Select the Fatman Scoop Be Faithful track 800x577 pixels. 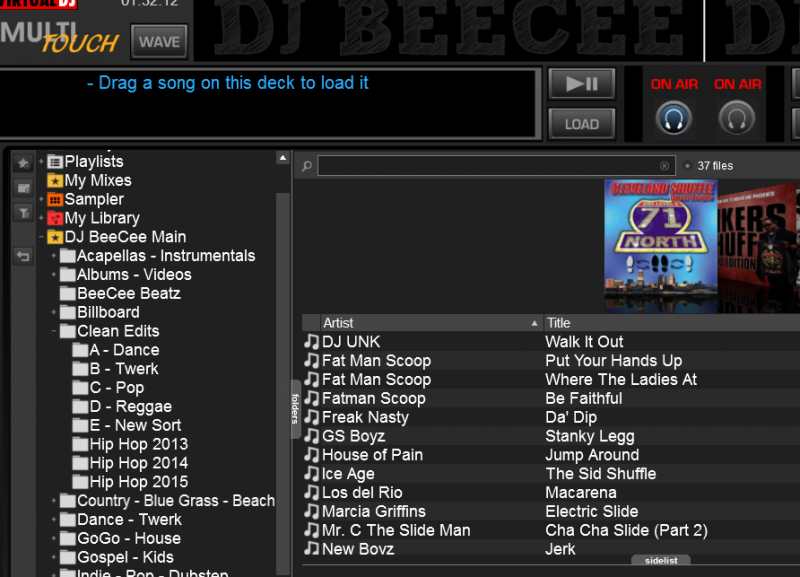point(551,398)
